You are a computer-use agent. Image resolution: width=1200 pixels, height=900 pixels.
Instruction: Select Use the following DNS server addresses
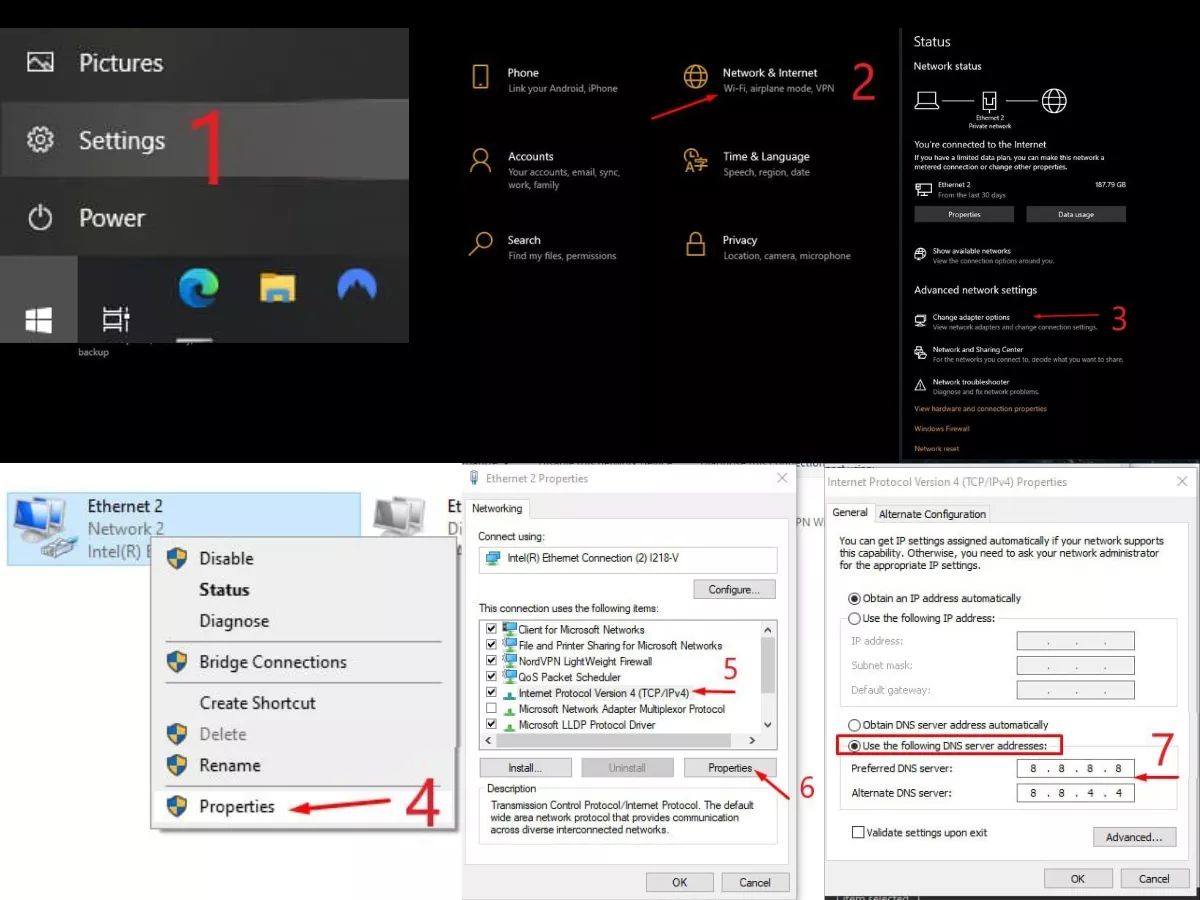coord(855,746)
